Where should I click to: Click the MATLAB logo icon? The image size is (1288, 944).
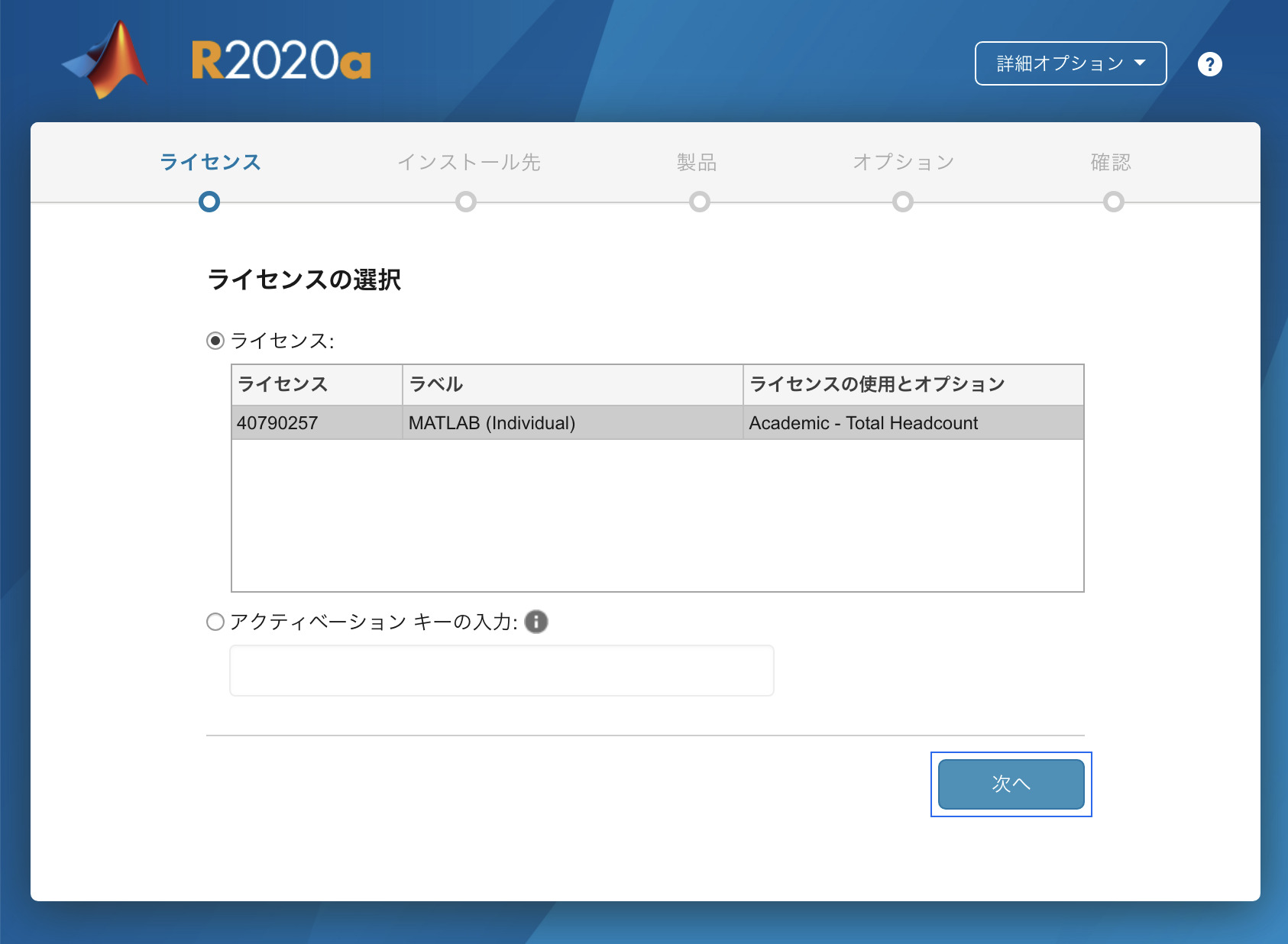(106, 60)
